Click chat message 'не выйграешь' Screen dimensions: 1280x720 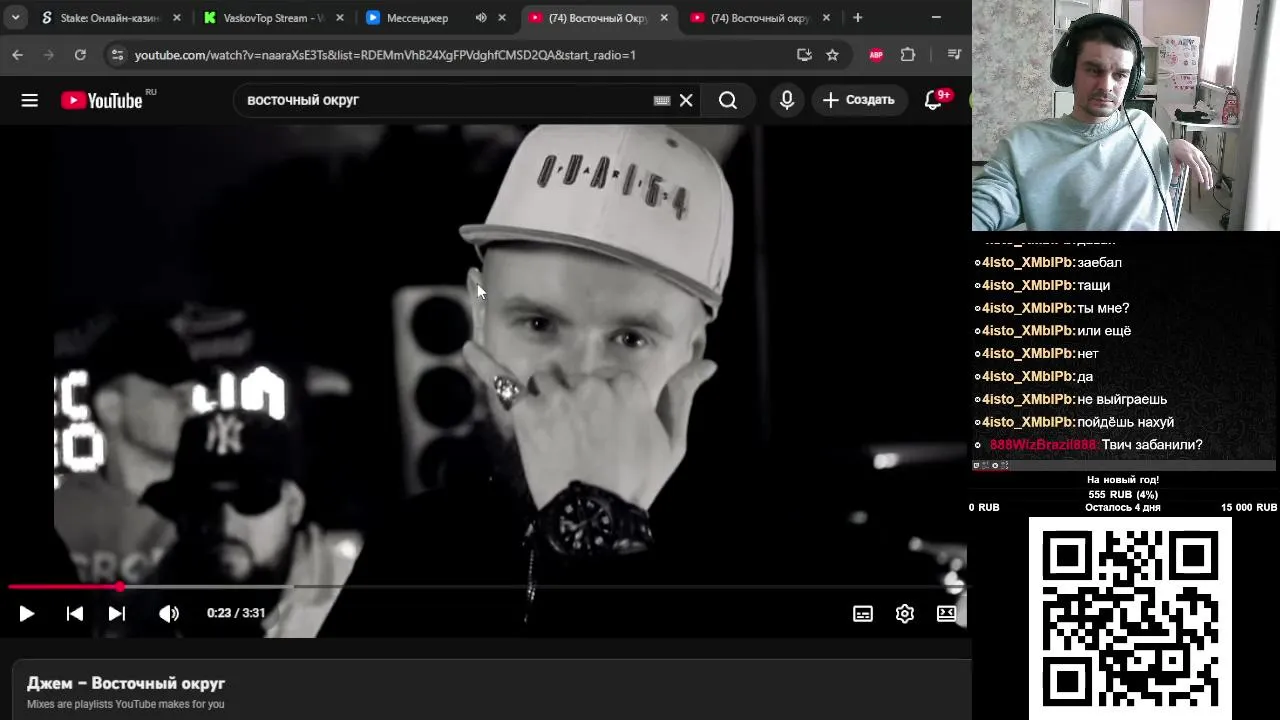(1122, 399)
